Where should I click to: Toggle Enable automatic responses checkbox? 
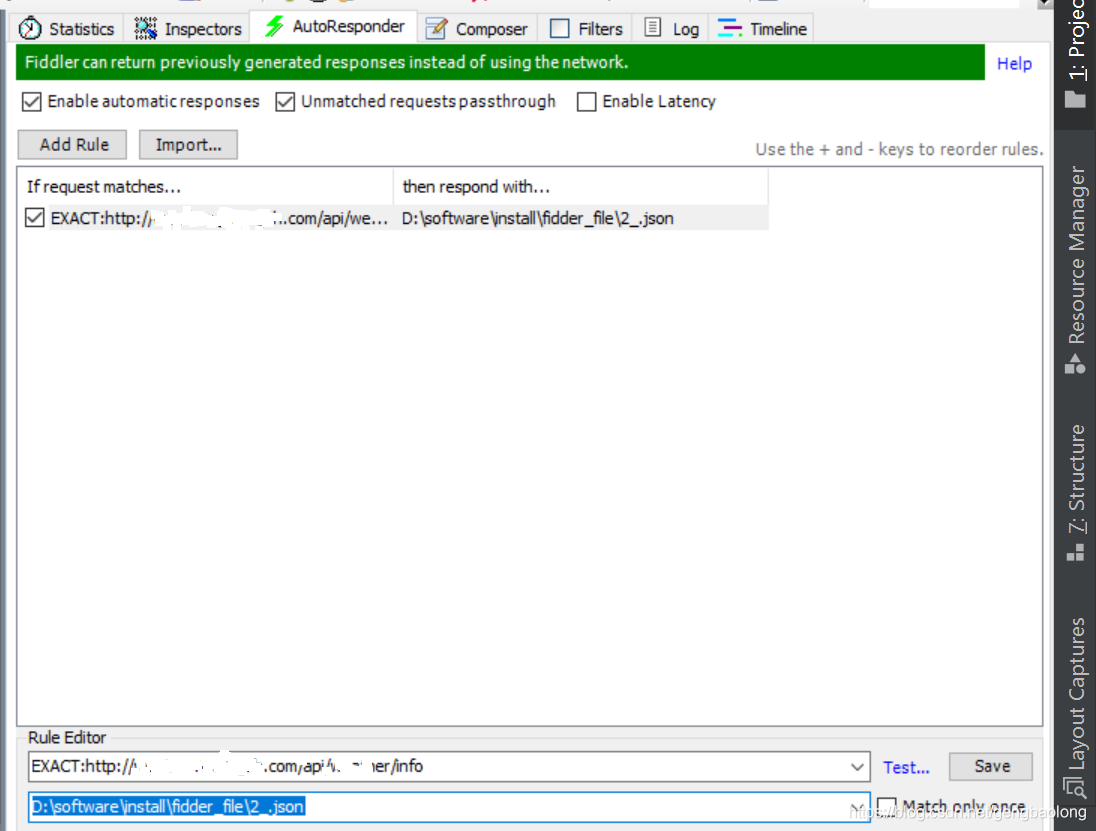click(31, 102)
